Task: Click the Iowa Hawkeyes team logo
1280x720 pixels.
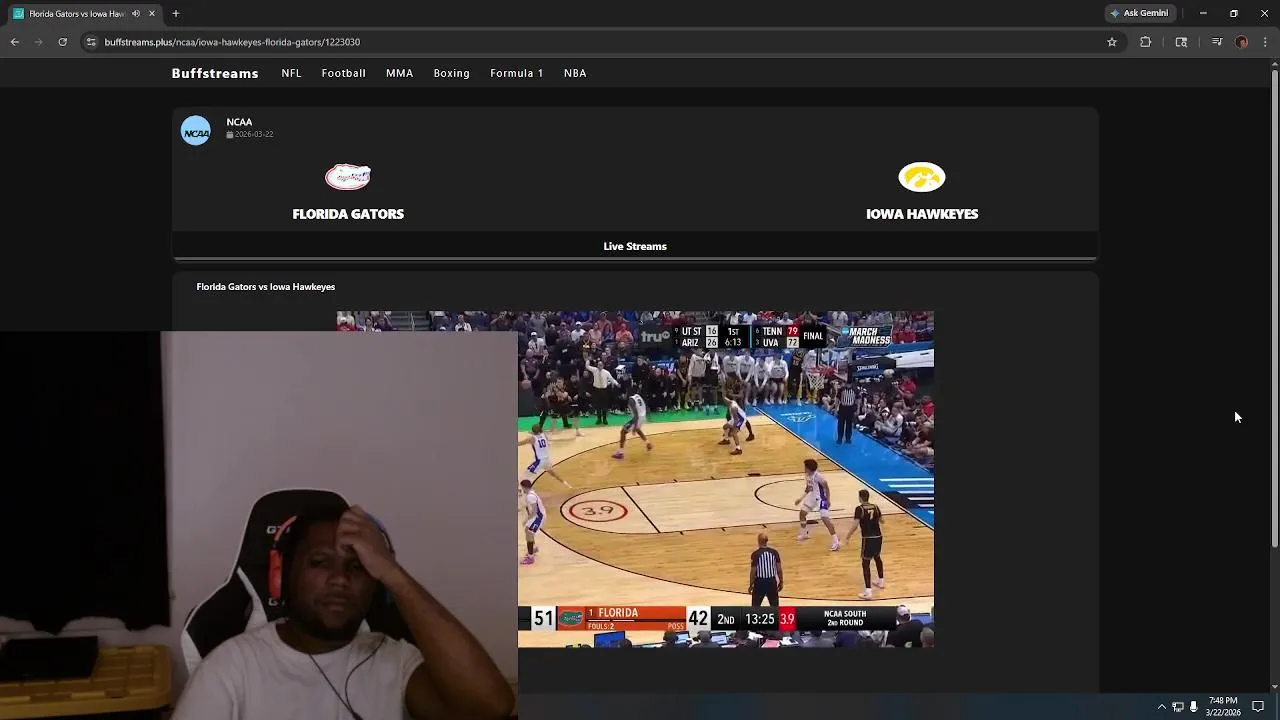Action: pyautogui.click(x=922, y=177)
